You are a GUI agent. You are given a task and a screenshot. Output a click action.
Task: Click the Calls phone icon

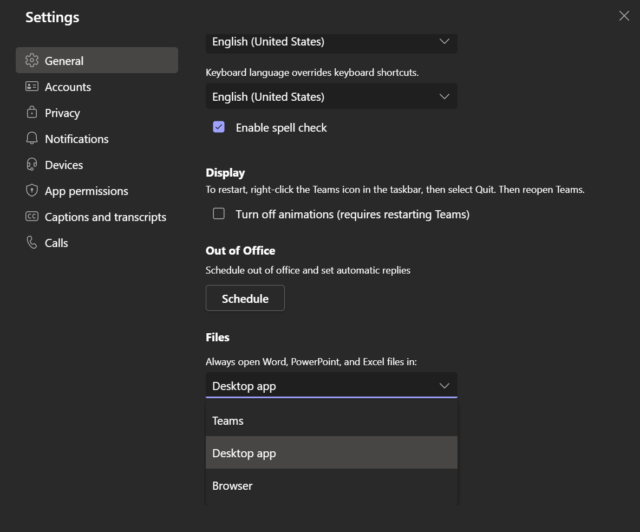click(32, 243)
